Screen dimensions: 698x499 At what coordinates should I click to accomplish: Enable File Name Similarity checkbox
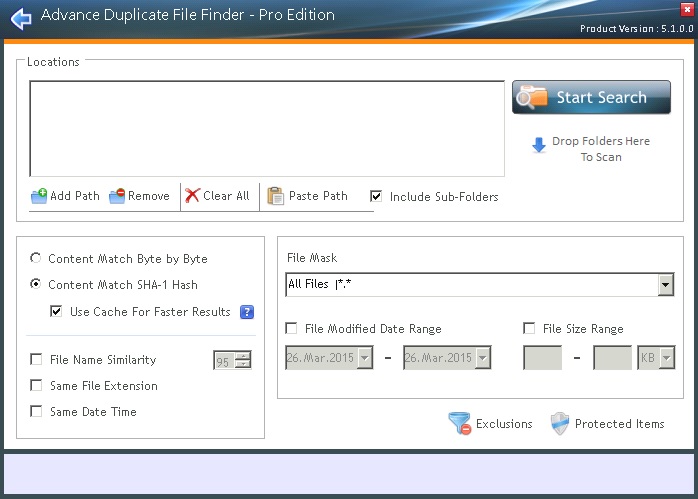(36, 359)
